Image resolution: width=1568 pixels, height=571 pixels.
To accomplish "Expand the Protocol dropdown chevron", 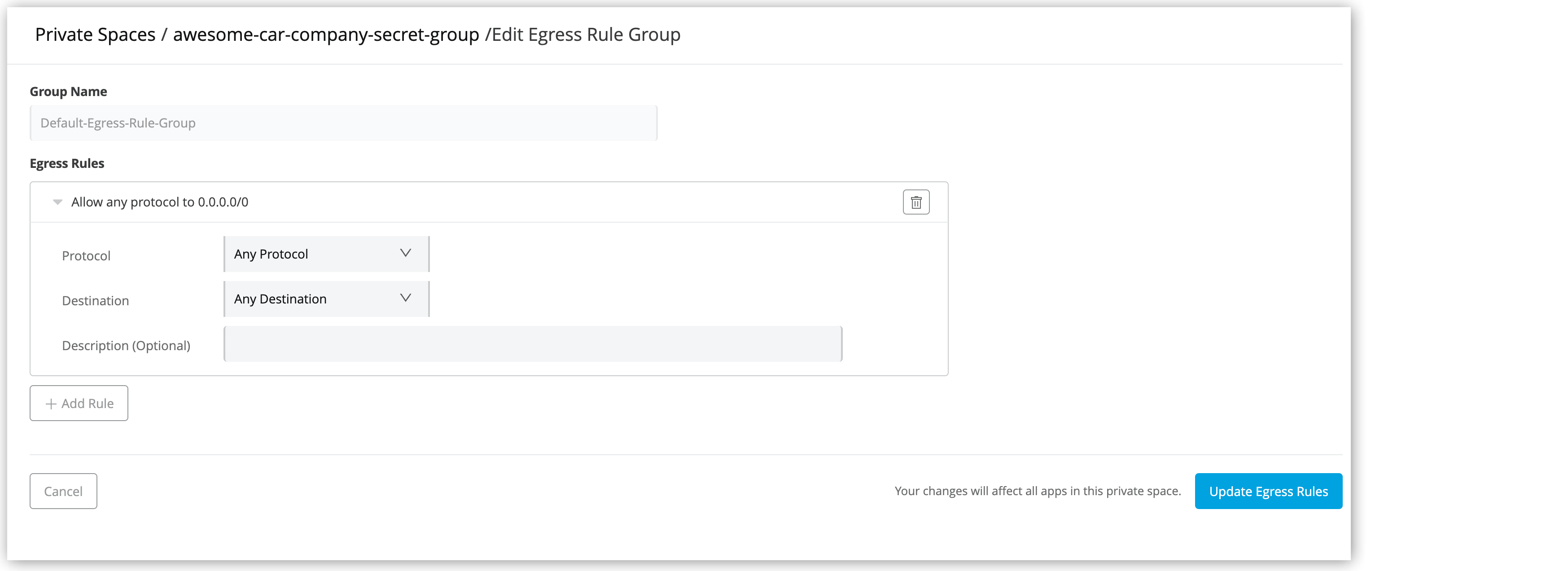I will [405, 253].
